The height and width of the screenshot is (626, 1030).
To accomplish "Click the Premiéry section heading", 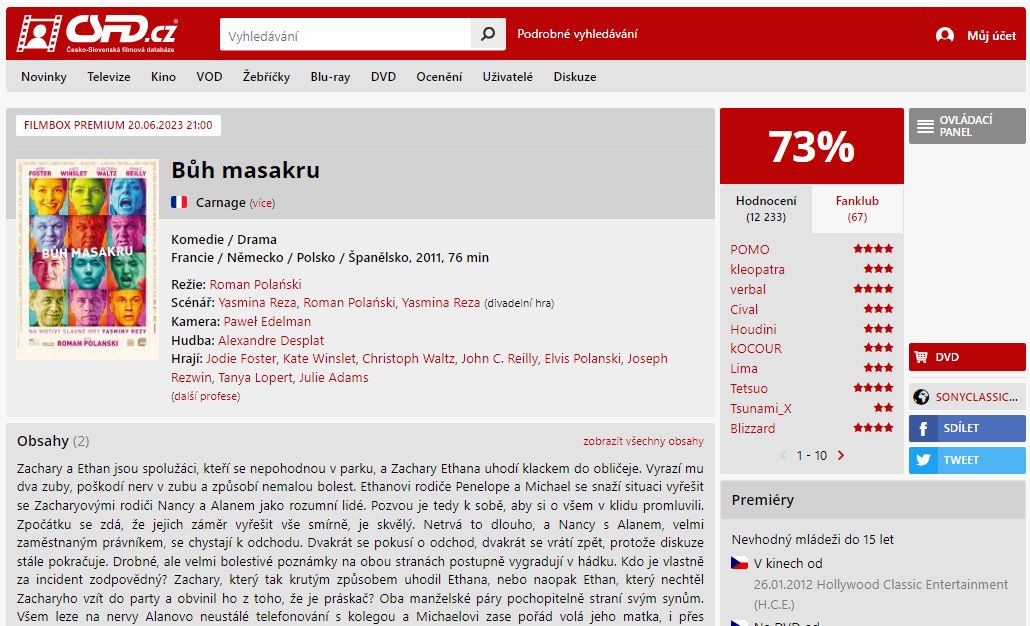I will pyautogui.click(x=763, y=500).
